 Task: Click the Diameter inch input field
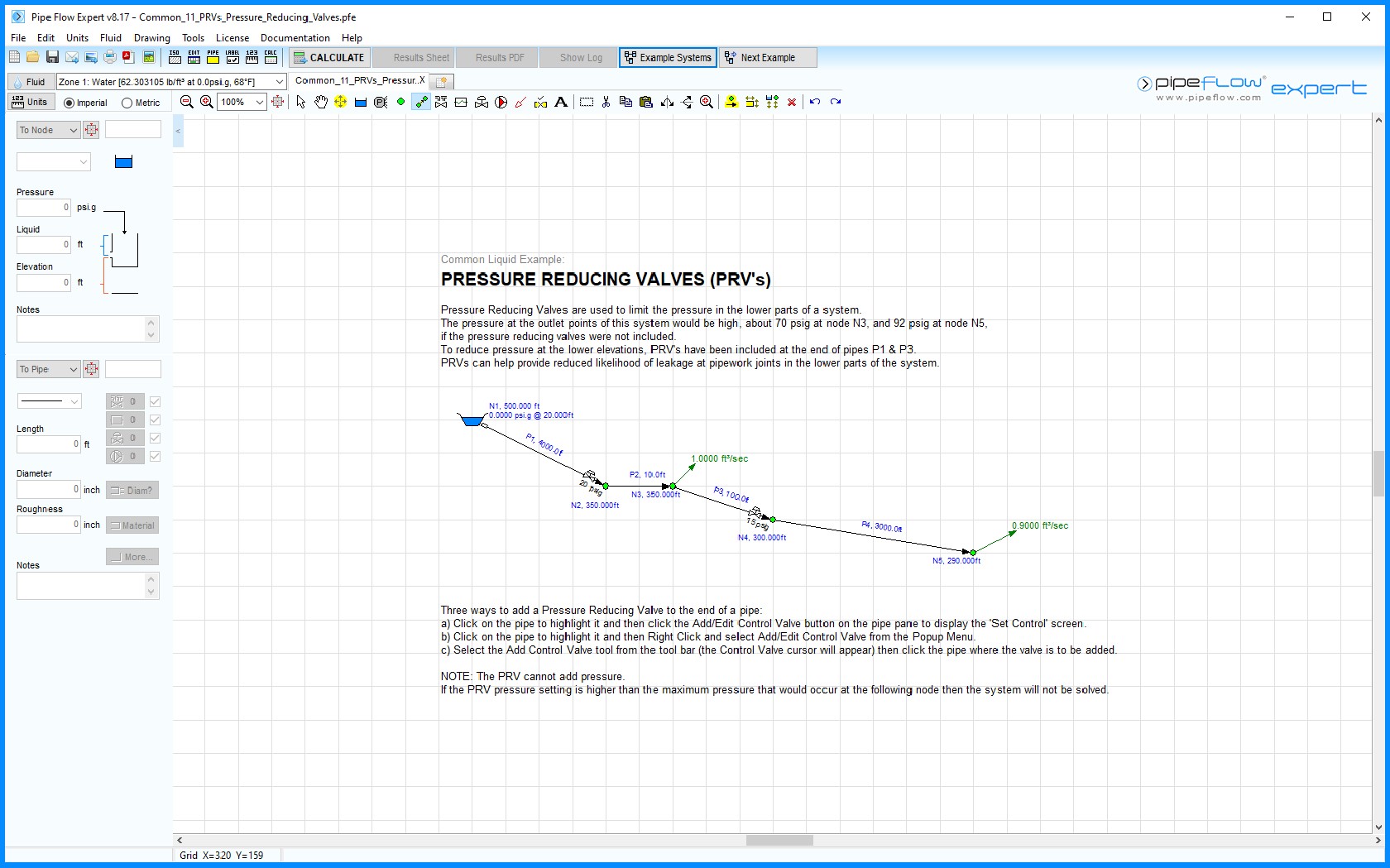[49, 489]
